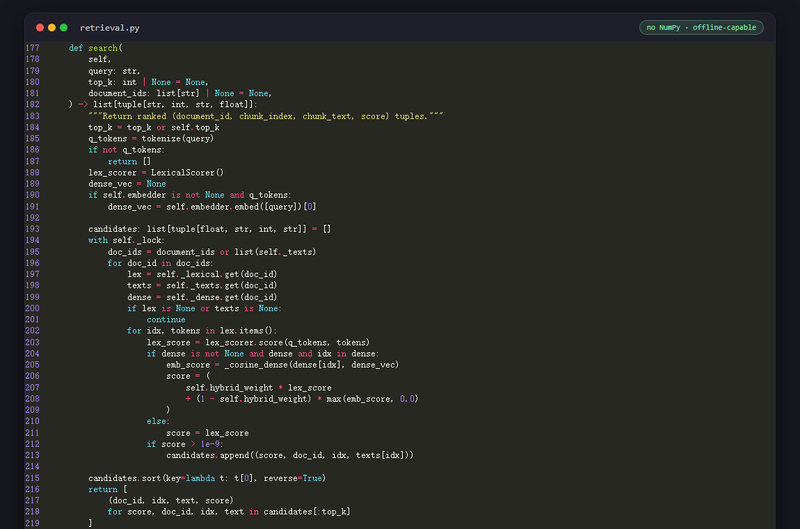Click the yellow minimize window dot

pos(52,28)
